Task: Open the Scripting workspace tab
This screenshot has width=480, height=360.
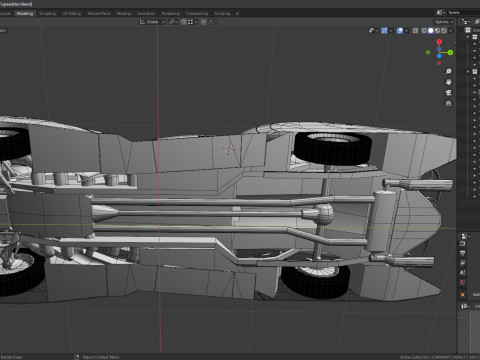Action: pos(222,13)
